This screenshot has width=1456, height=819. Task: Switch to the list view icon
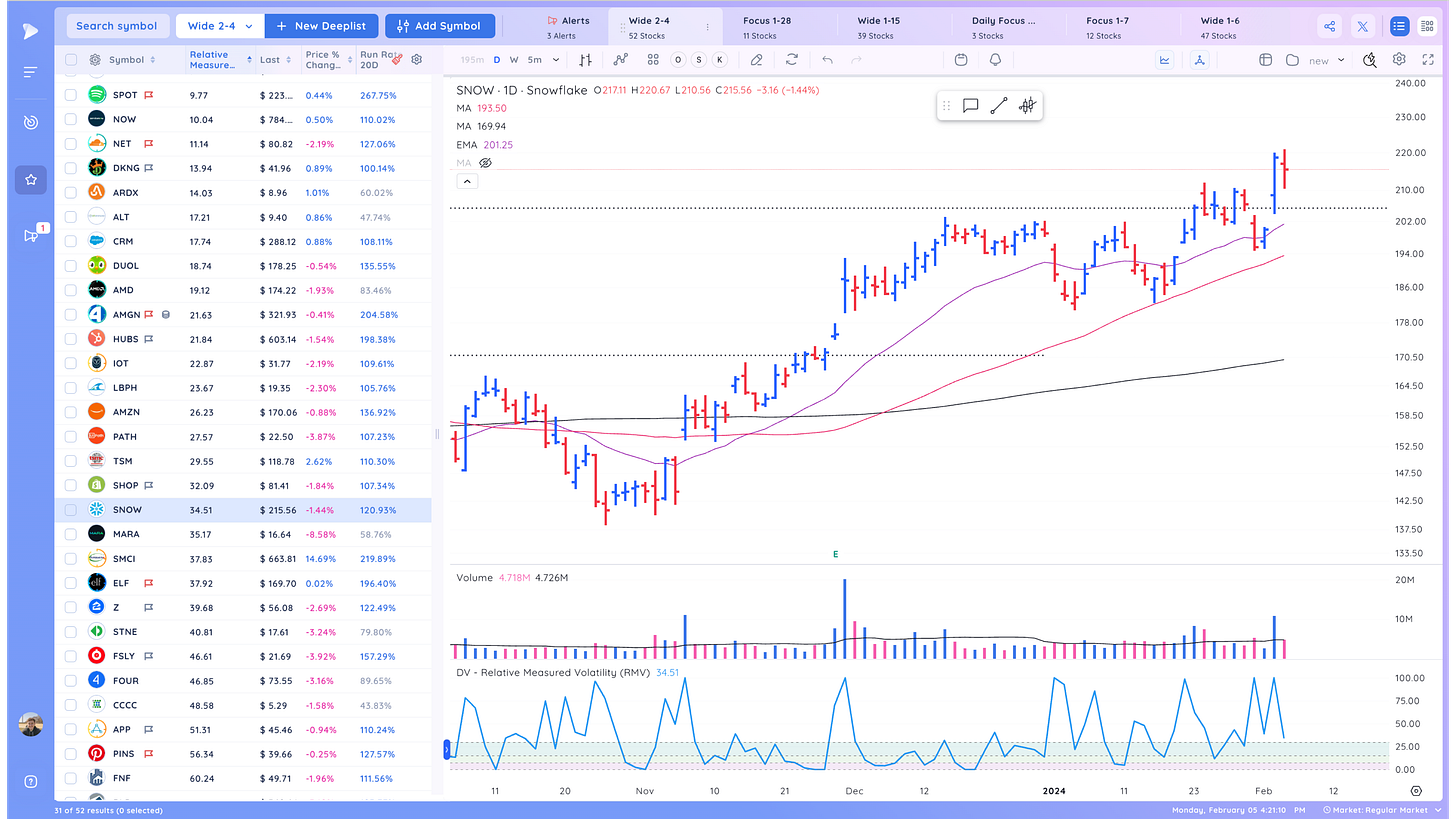coord(1399,26)
